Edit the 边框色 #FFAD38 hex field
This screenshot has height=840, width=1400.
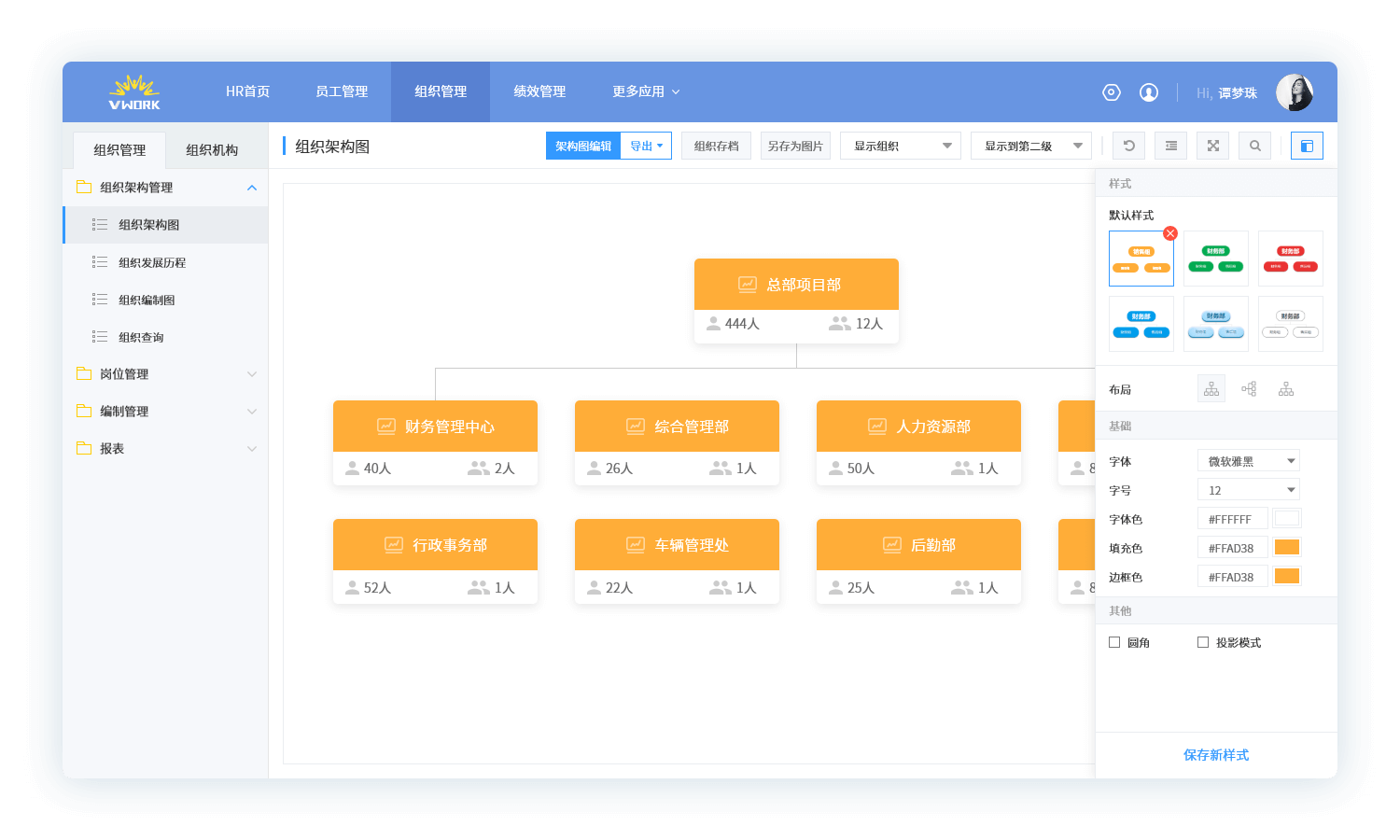1232,577
